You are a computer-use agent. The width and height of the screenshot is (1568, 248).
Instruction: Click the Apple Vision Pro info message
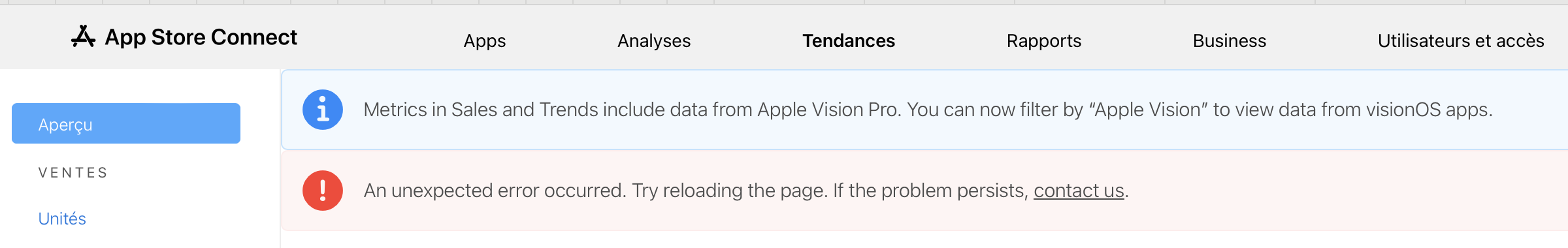[x=928, y=110]
